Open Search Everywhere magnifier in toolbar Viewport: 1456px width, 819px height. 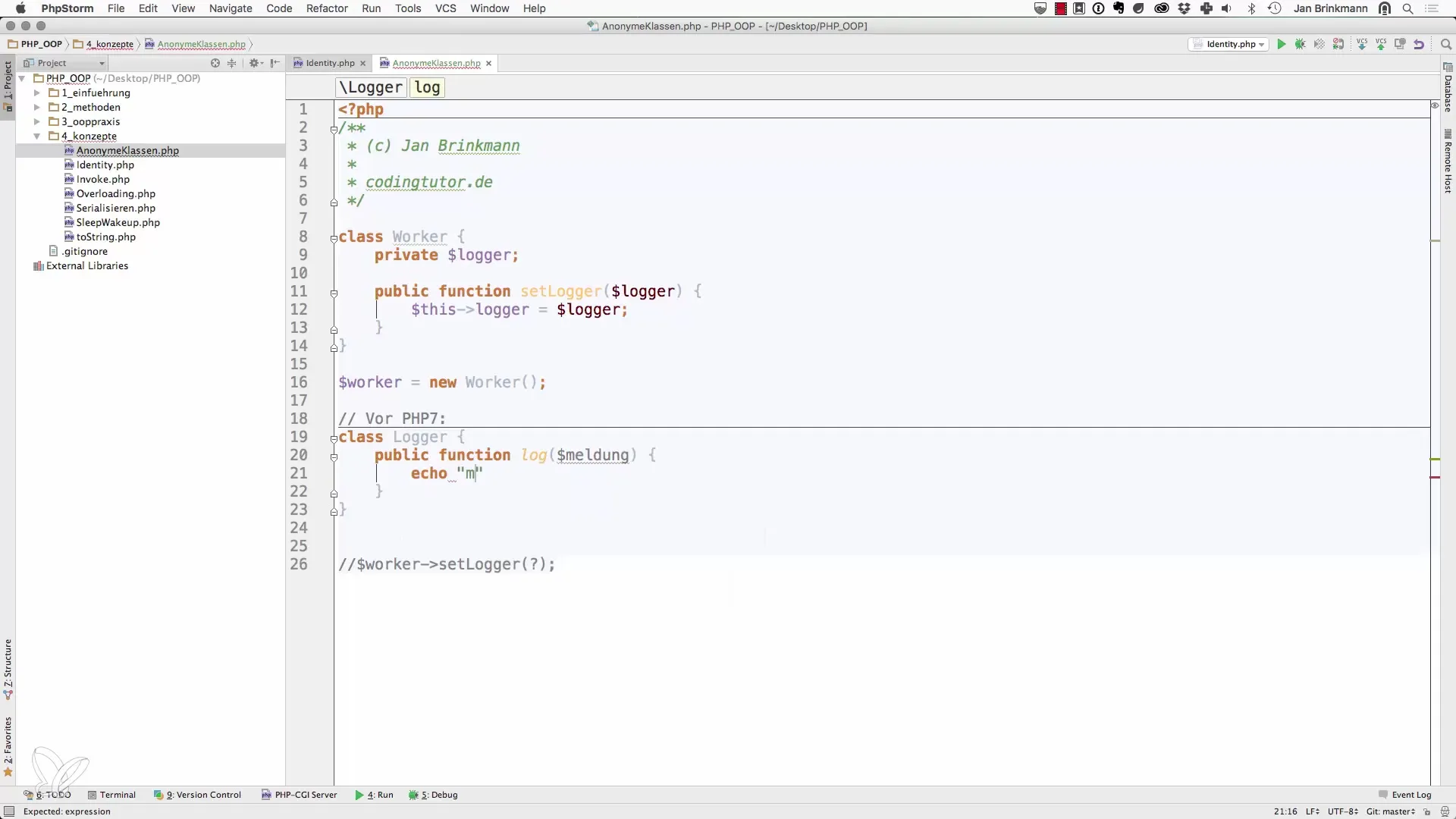1445,45
